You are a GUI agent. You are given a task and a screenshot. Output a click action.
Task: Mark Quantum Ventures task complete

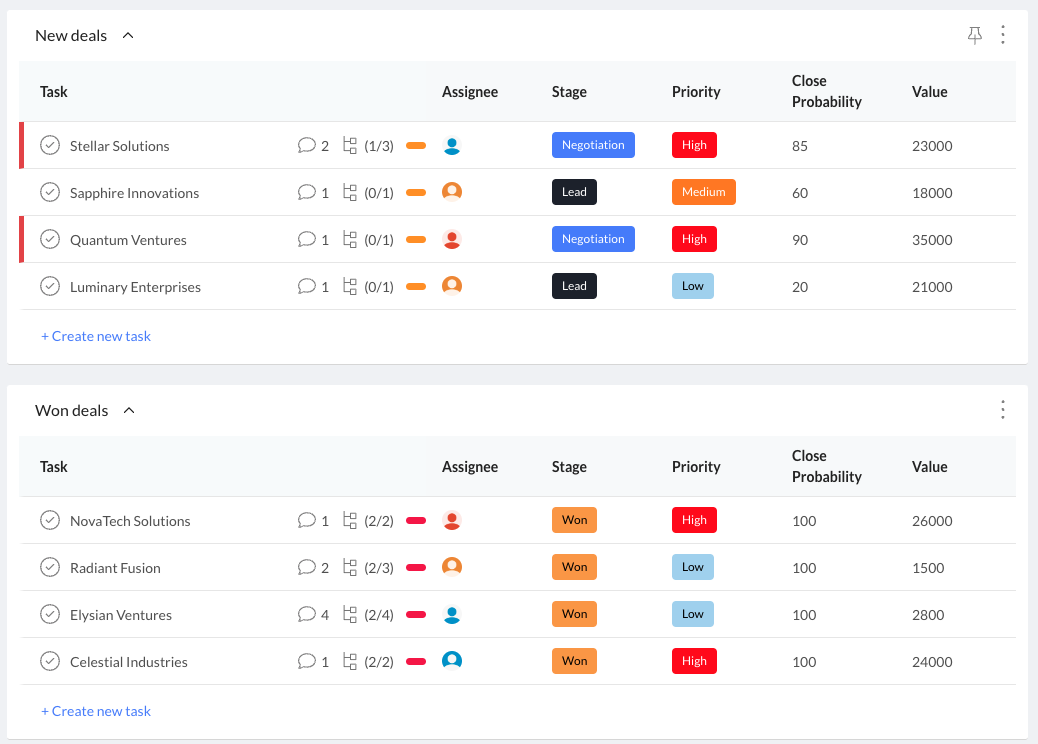50,239
